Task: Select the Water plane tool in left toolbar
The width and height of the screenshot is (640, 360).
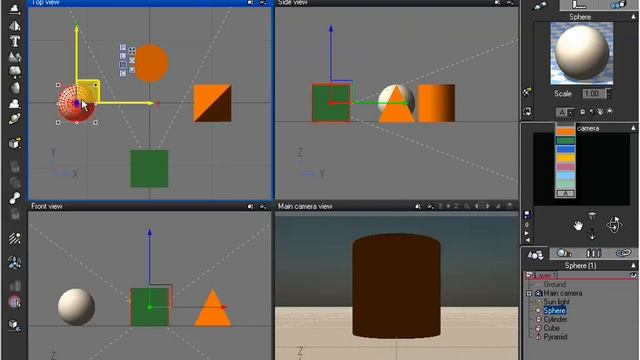Action: (15, 9)
